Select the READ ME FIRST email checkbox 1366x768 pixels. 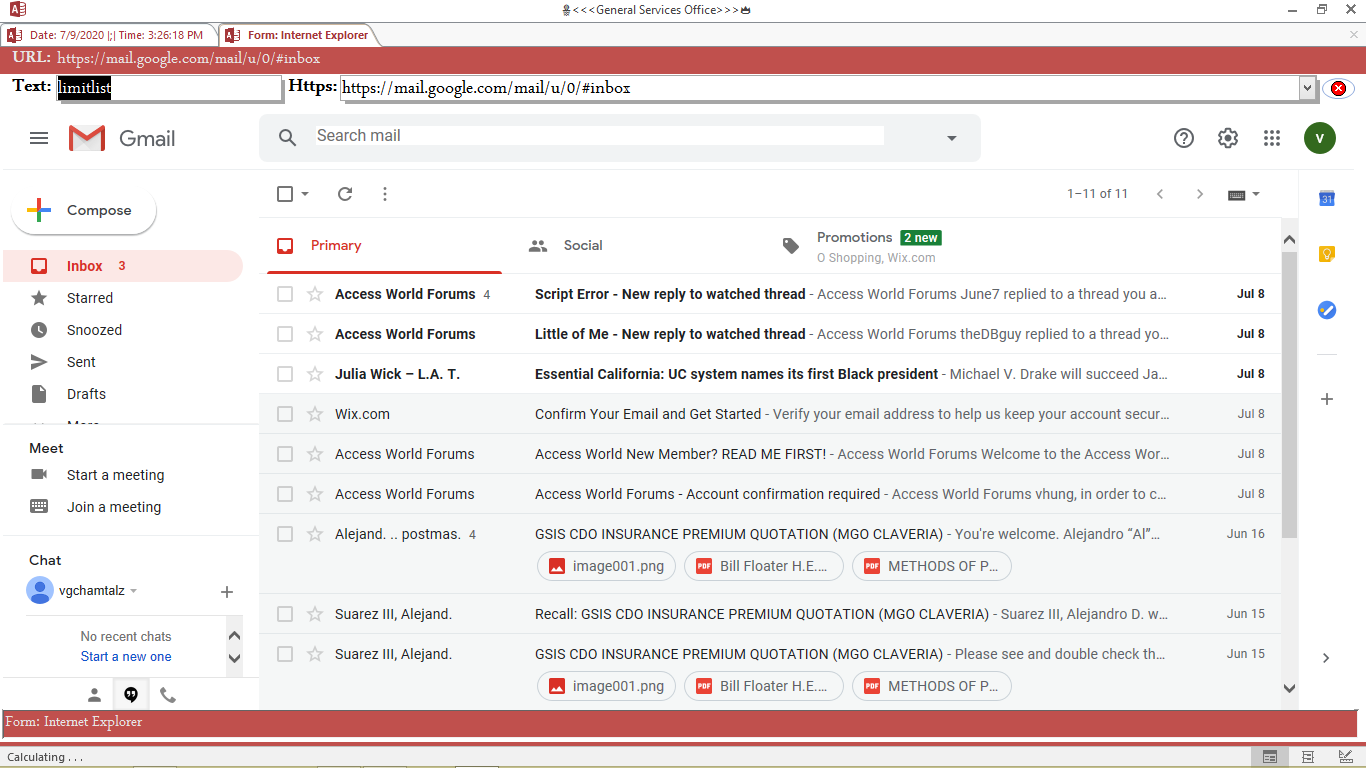(285, 454)
